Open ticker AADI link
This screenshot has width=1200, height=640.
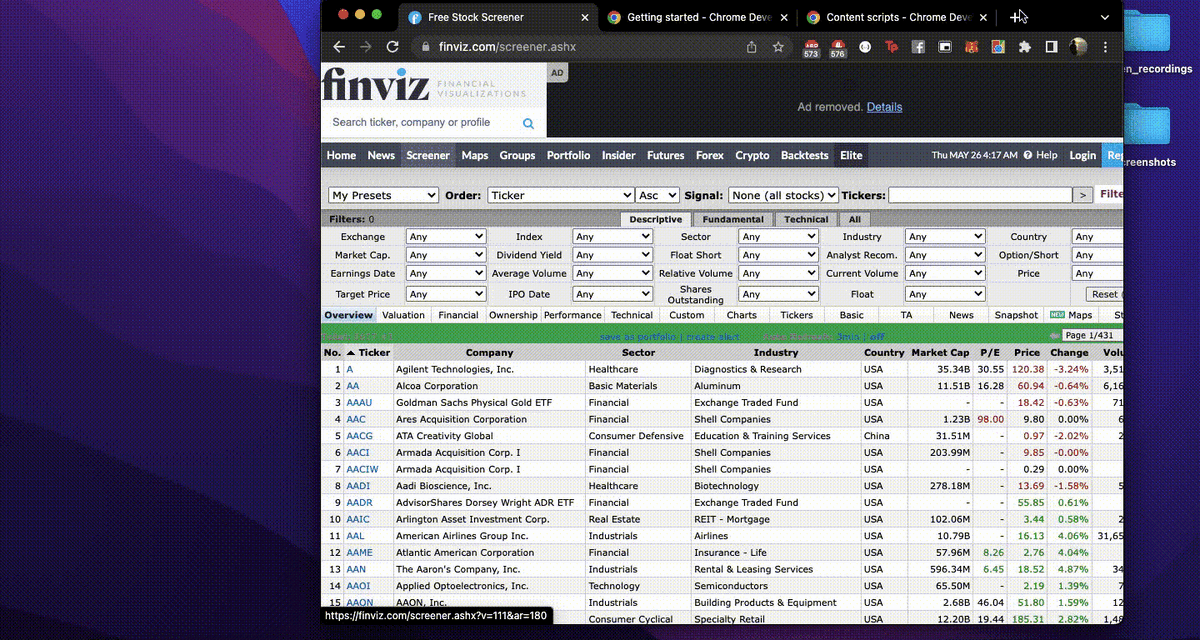pyautogui.click(x=358, y=486)
